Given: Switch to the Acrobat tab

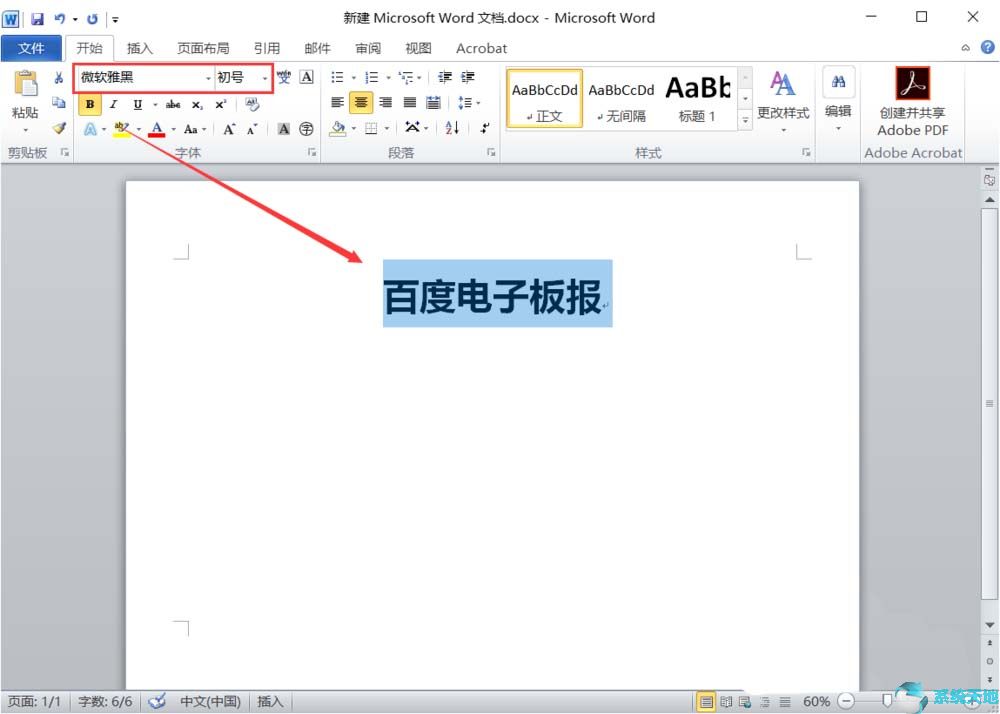Looking at the screenshot, I should pyautogui.click(x=482, y=48).
